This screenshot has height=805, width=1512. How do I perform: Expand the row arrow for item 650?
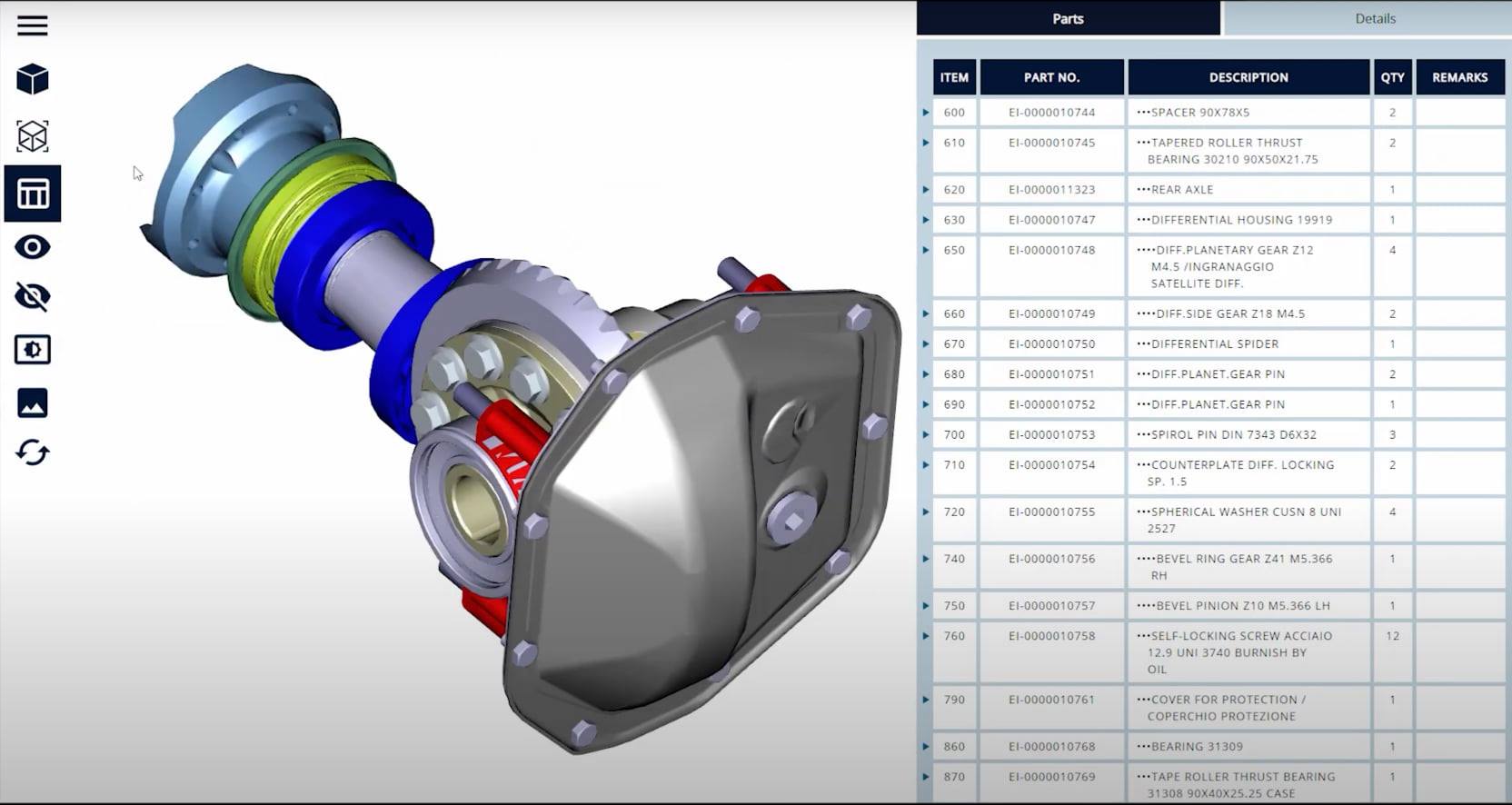(926, 250)
